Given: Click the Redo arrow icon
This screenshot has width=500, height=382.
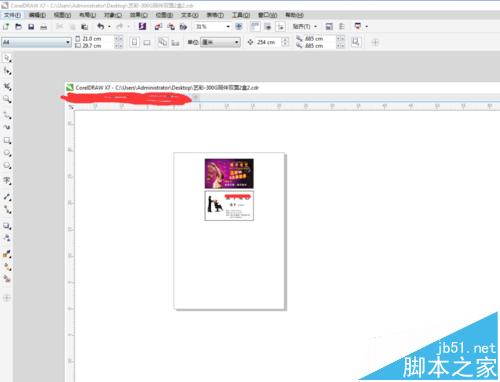Looking at the screenshot, I should point(120,26).
